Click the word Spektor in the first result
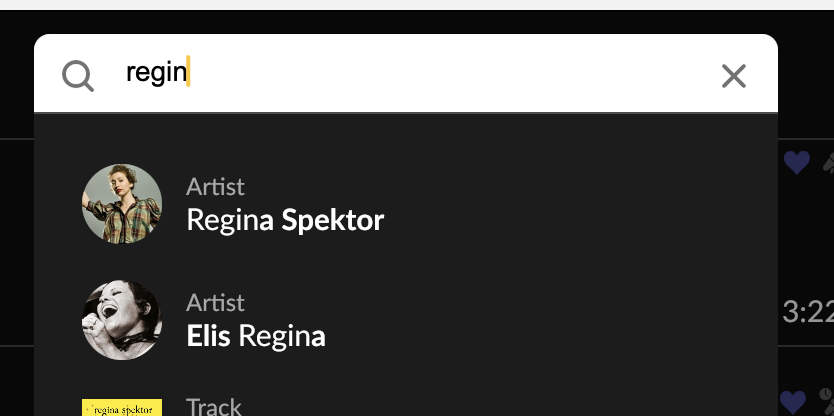834x416 pixels. (332, 220)
